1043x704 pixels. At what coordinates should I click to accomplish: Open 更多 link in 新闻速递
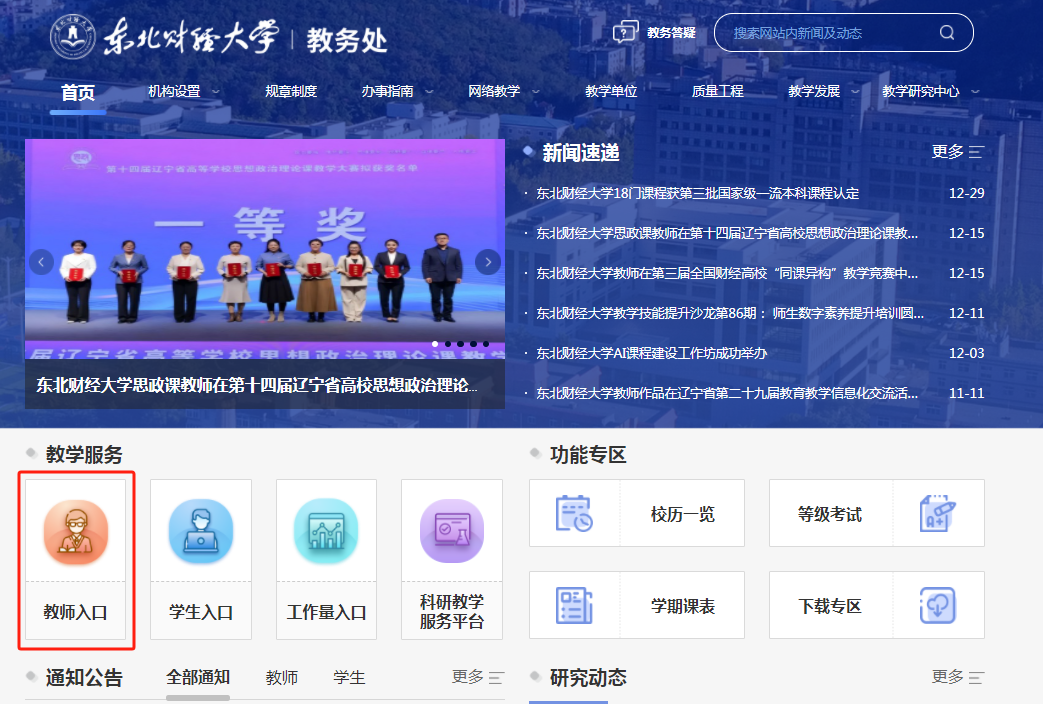(x=947, y=152)
